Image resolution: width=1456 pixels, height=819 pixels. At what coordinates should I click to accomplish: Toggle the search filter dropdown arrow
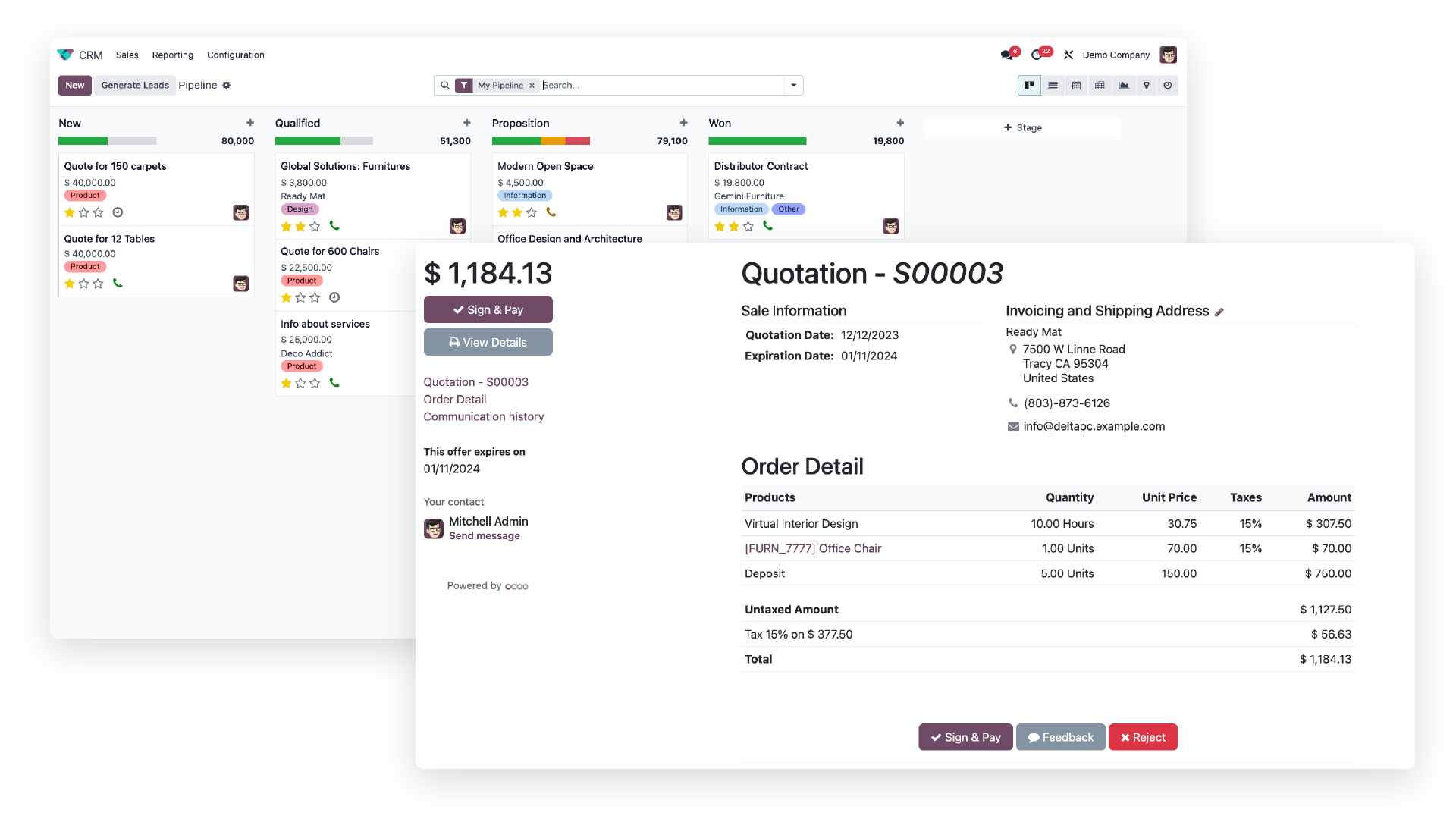(793, 85)
